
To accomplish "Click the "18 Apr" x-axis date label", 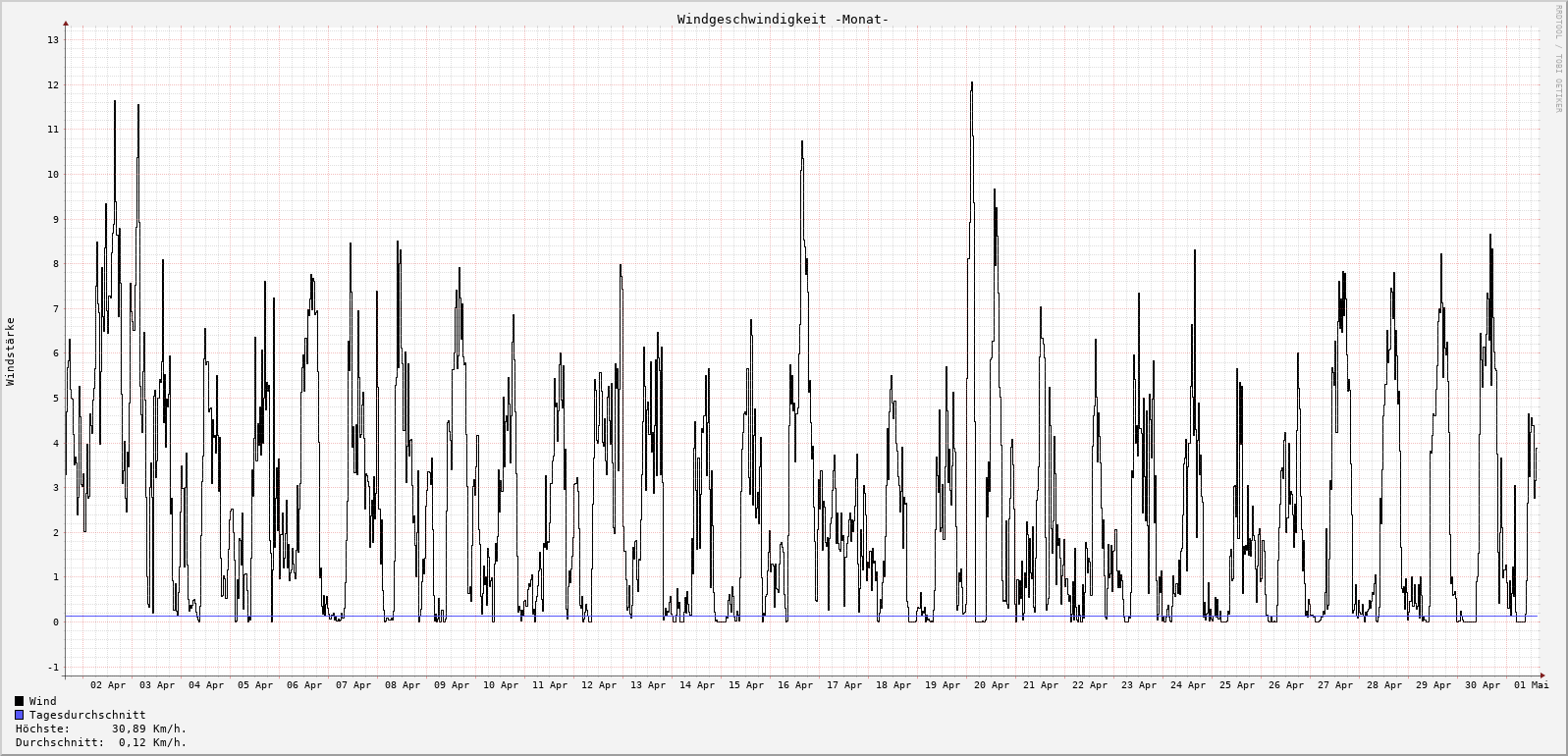I will (x=893, y=685).
